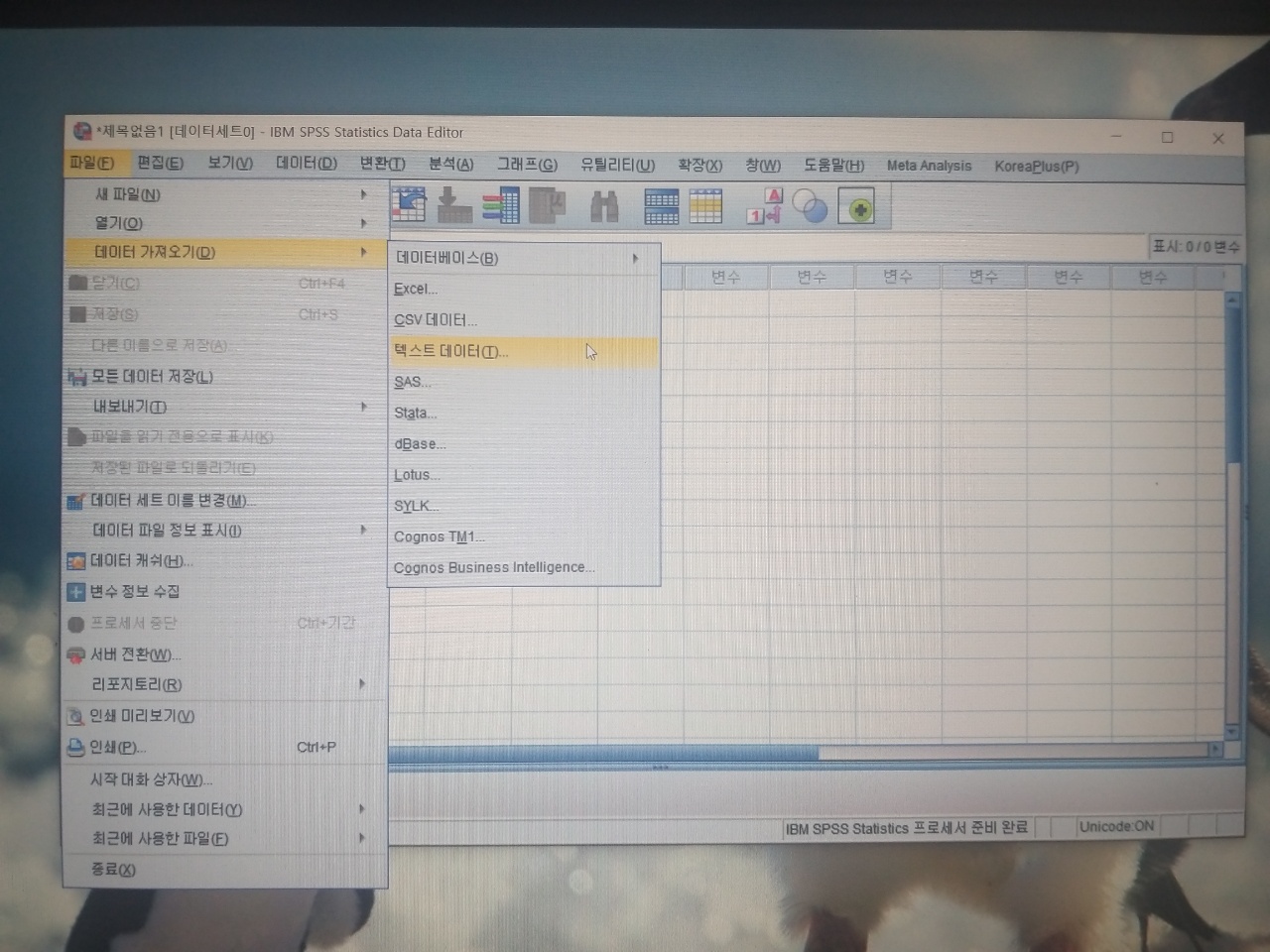1270x952 pixels.
Task: Select the highlighted 텍스트 데이터 item
Action: pos(525,351)
